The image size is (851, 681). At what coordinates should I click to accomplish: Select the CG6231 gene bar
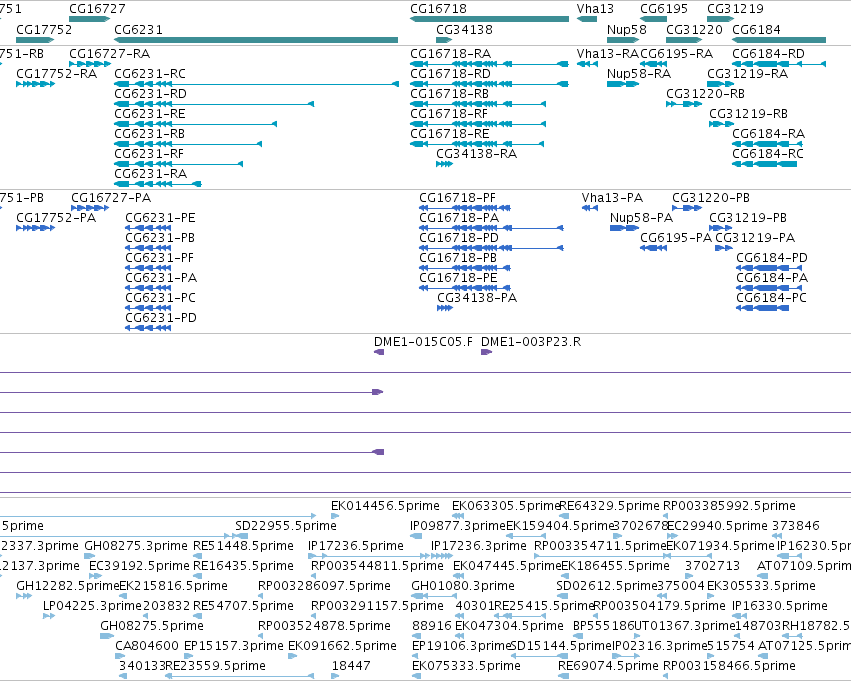click(256, 40)
